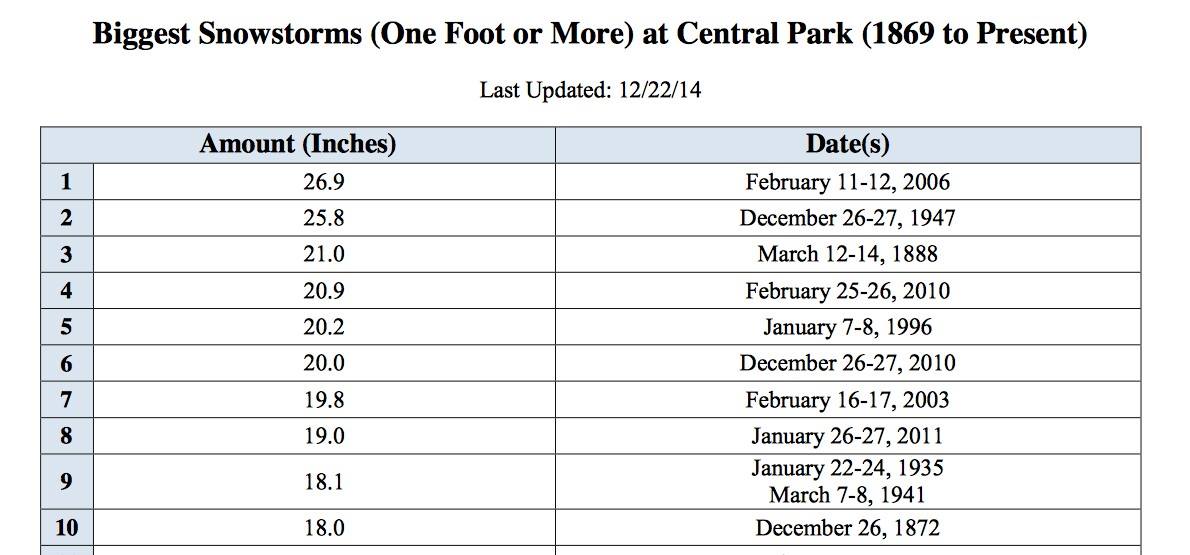Click the February 16-17, 2003 date
The image size is (1190, 555).
click(x=847, y=400)
